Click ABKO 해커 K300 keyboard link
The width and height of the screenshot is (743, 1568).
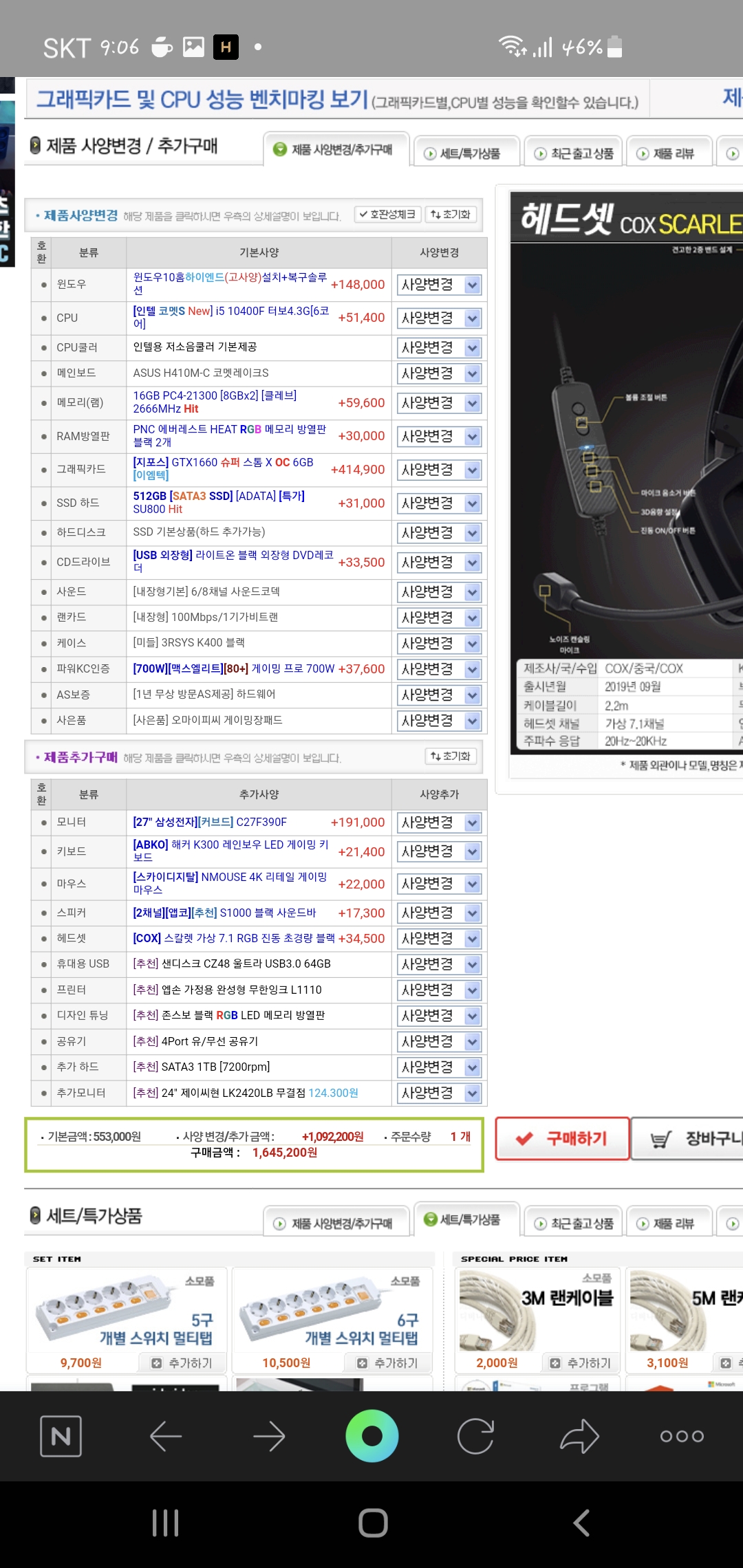click(230, 851)
